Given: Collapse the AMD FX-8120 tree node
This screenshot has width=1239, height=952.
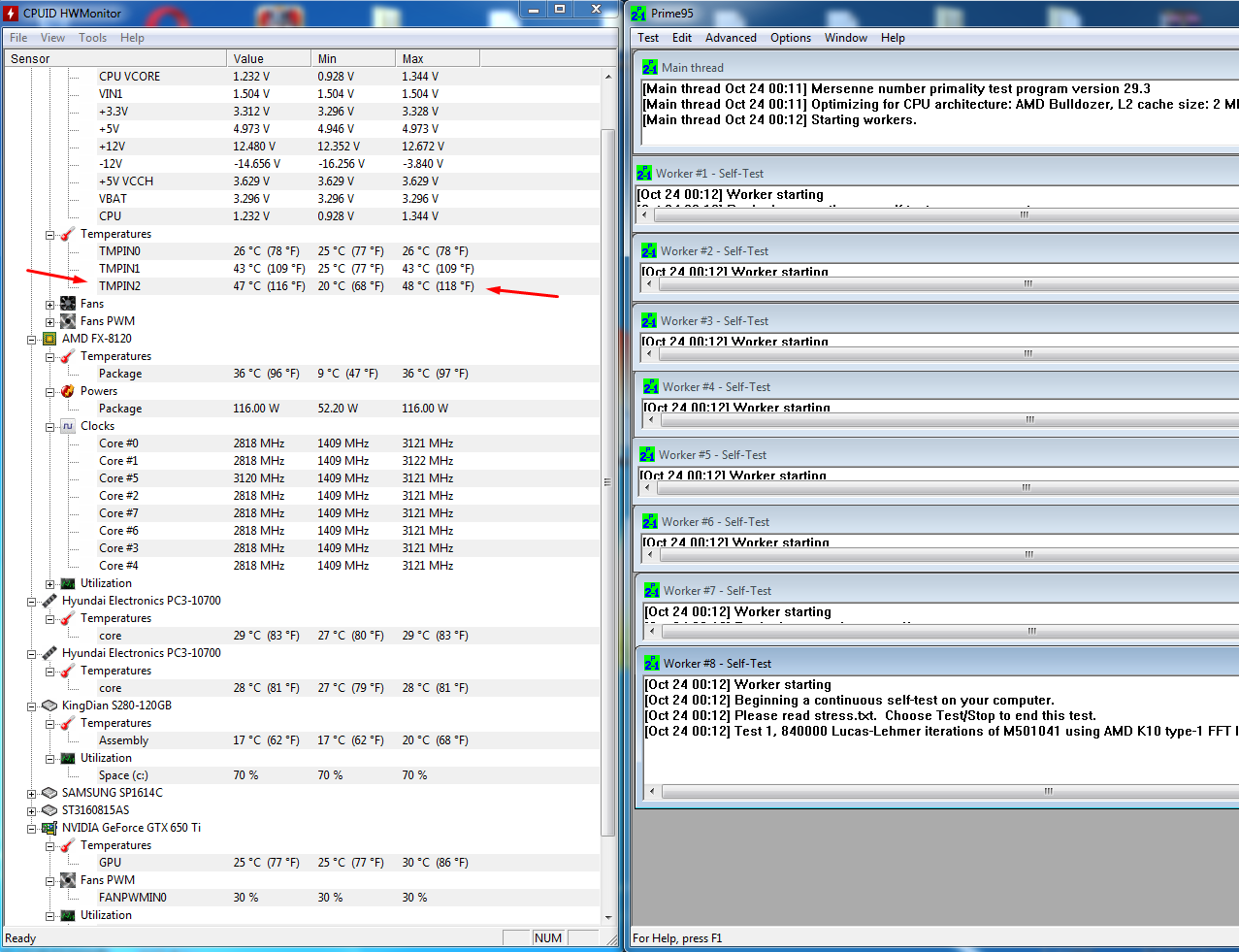Looking at the screenshot, I should pyautogui.click(x=31, y=340).
